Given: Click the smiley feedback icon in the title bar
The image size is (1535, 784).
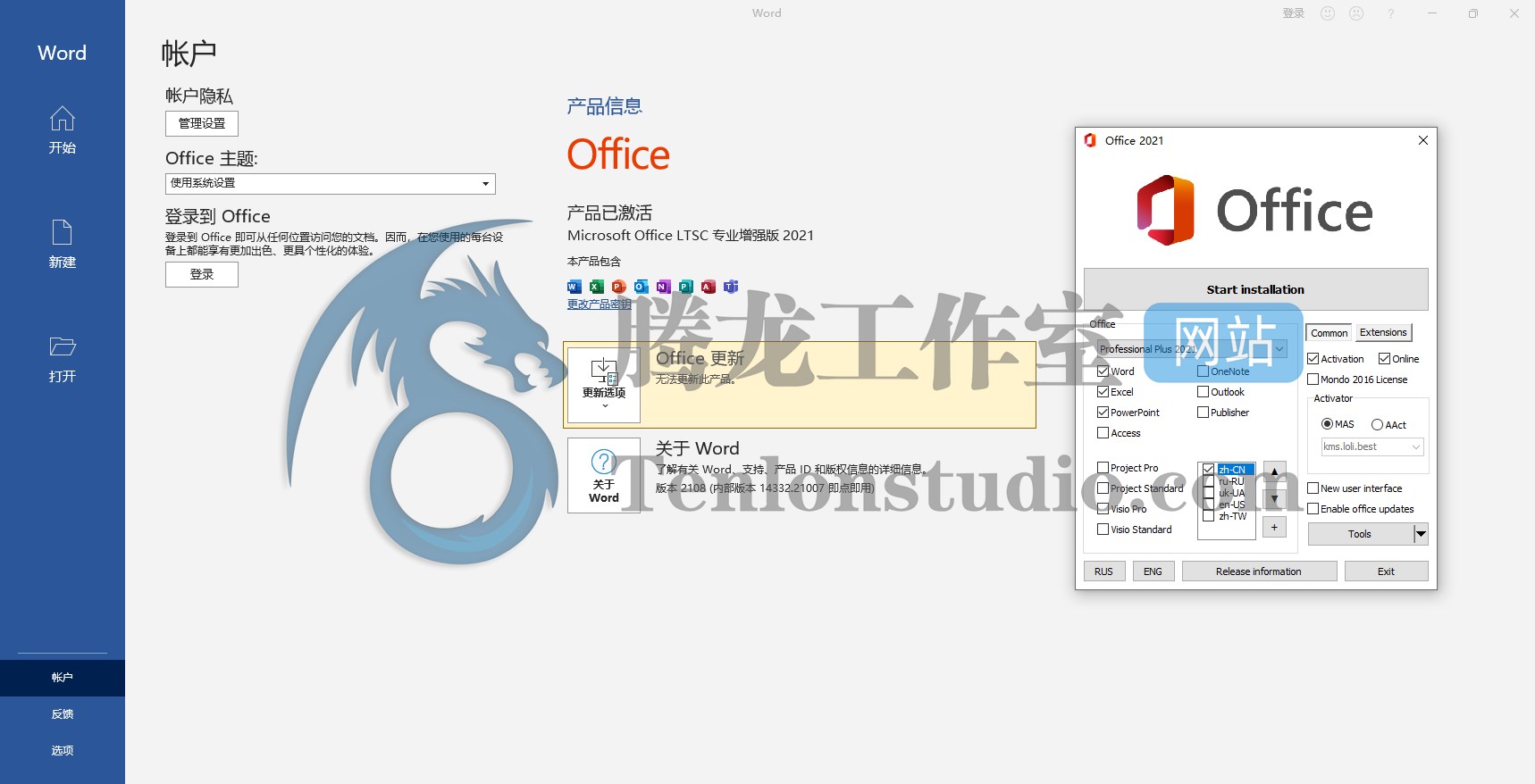Looking at the screenshot, I should point(1328,13).
